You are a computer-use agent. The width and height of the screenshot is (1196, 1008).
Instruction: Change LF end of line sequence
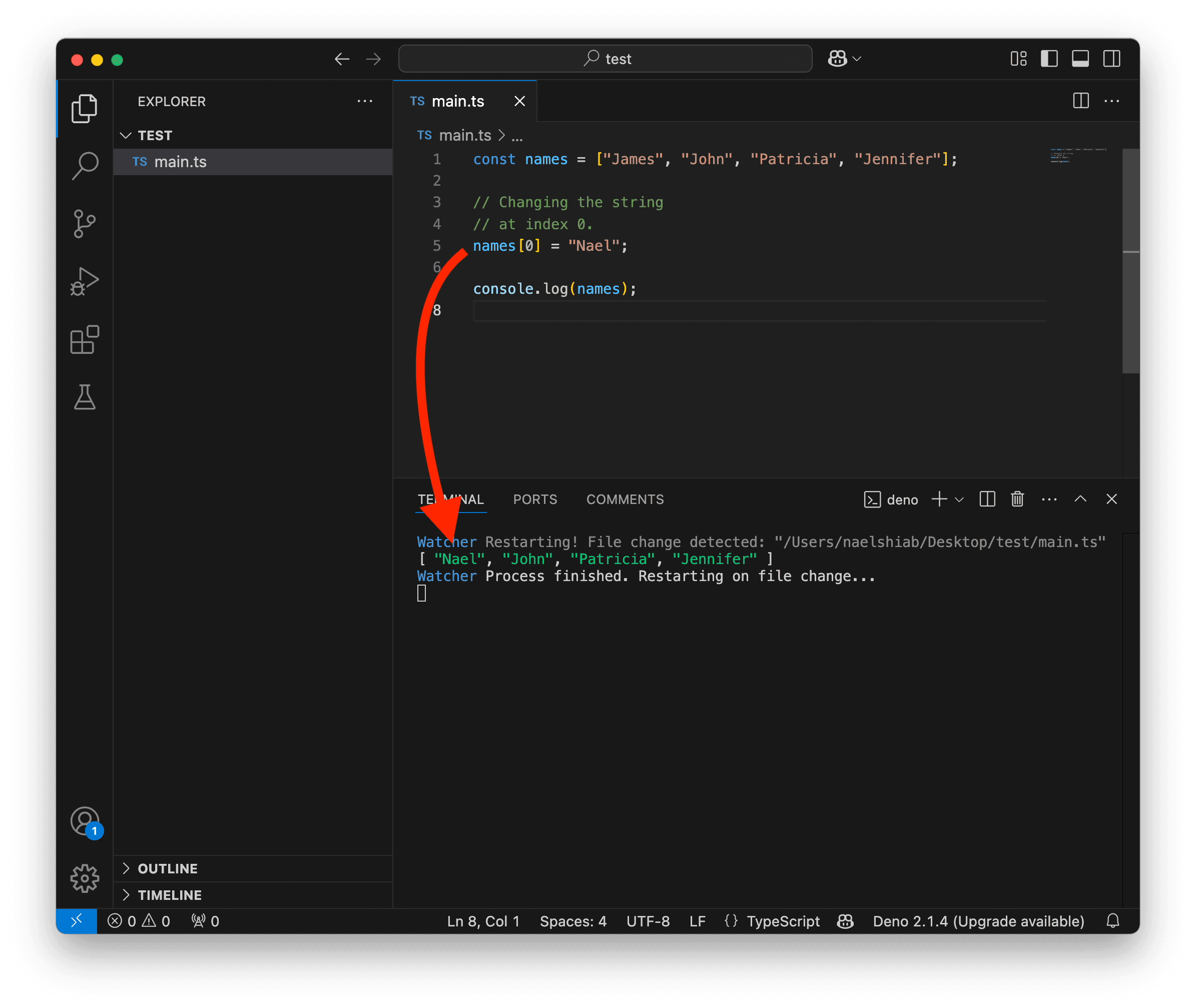pyautogui.click(x=697, y=920)
